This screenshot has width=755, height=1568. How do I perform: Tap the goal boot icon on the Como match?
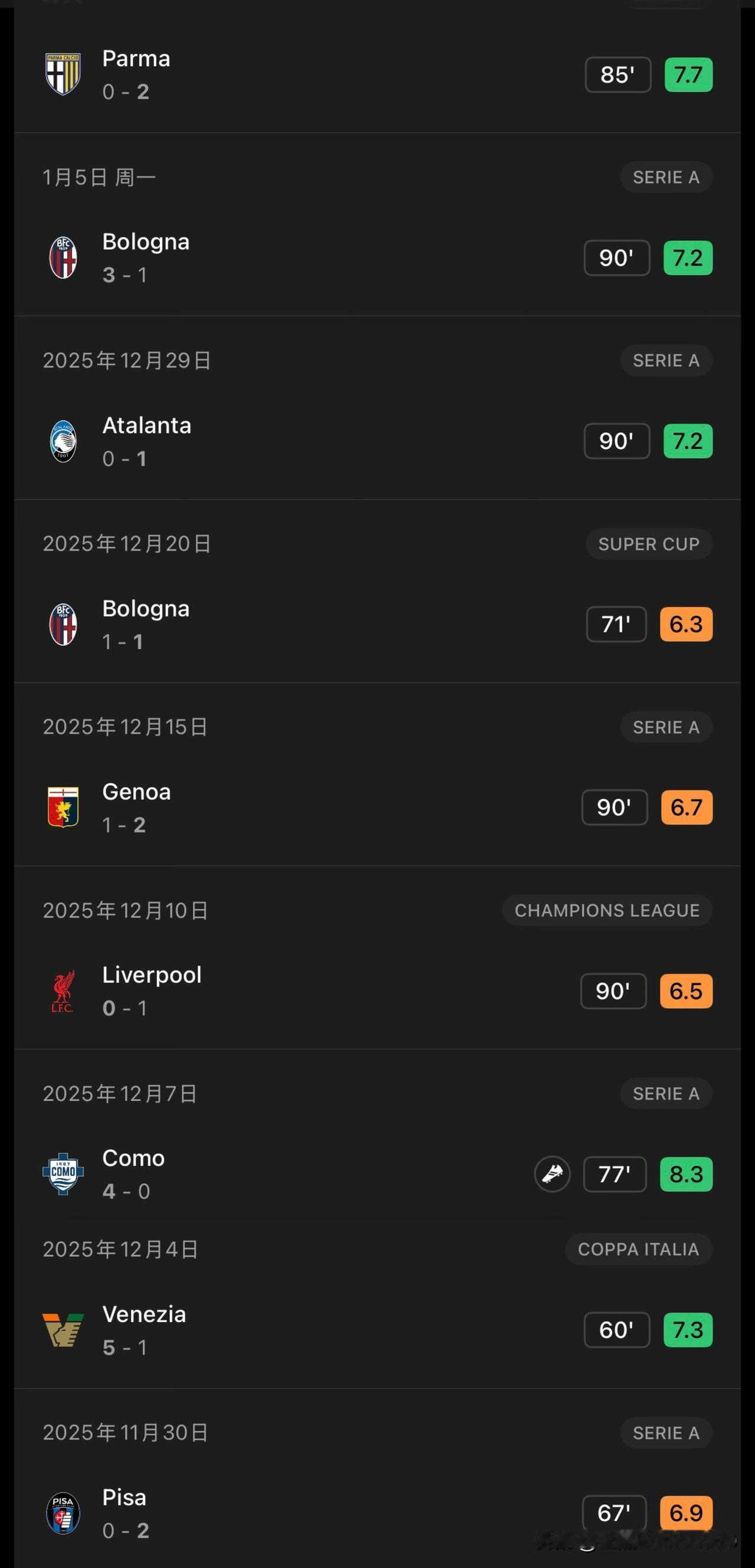553,1174
